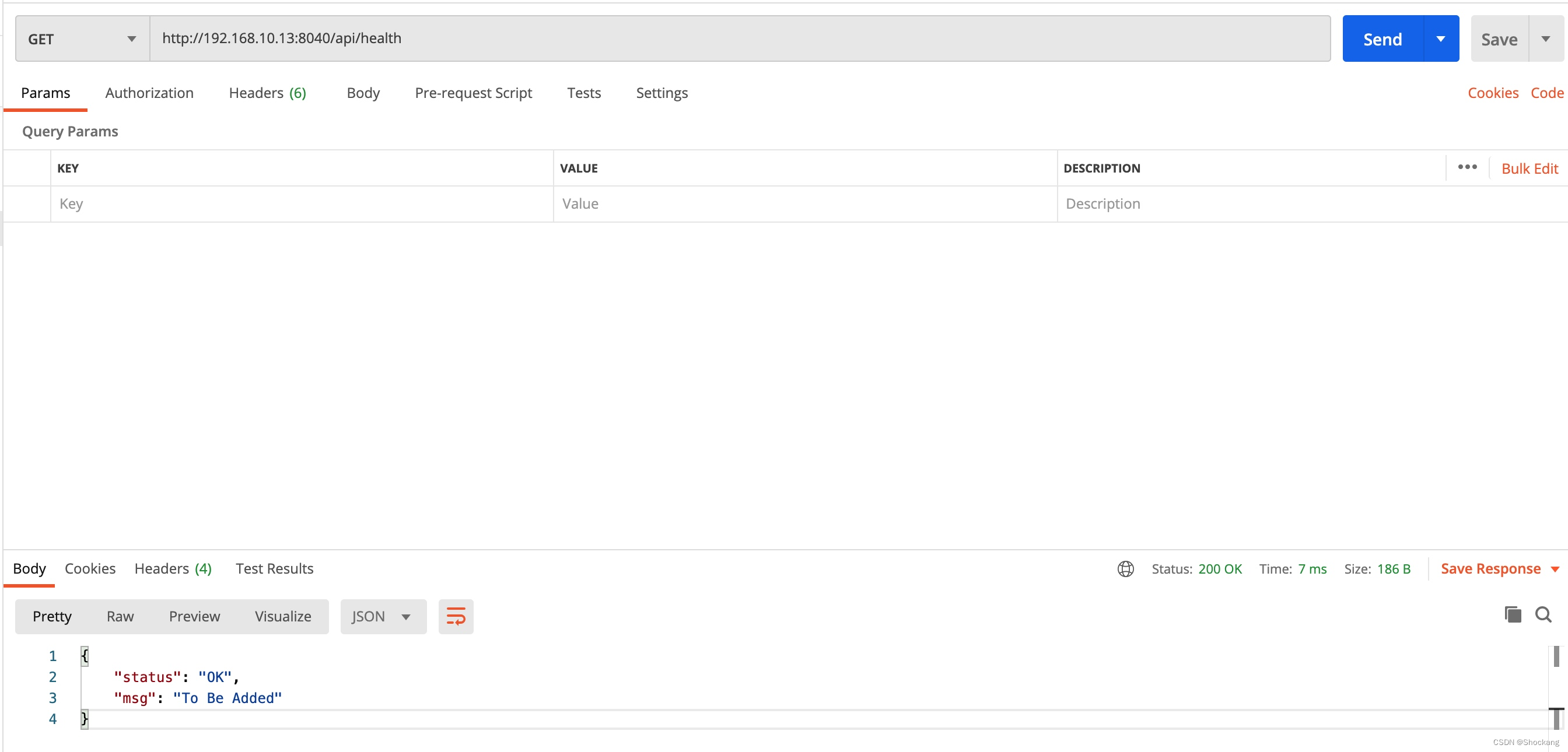Select the Save button dropdown arrow
Screen dimensions: 1568x752
(x=1548, y=38)
